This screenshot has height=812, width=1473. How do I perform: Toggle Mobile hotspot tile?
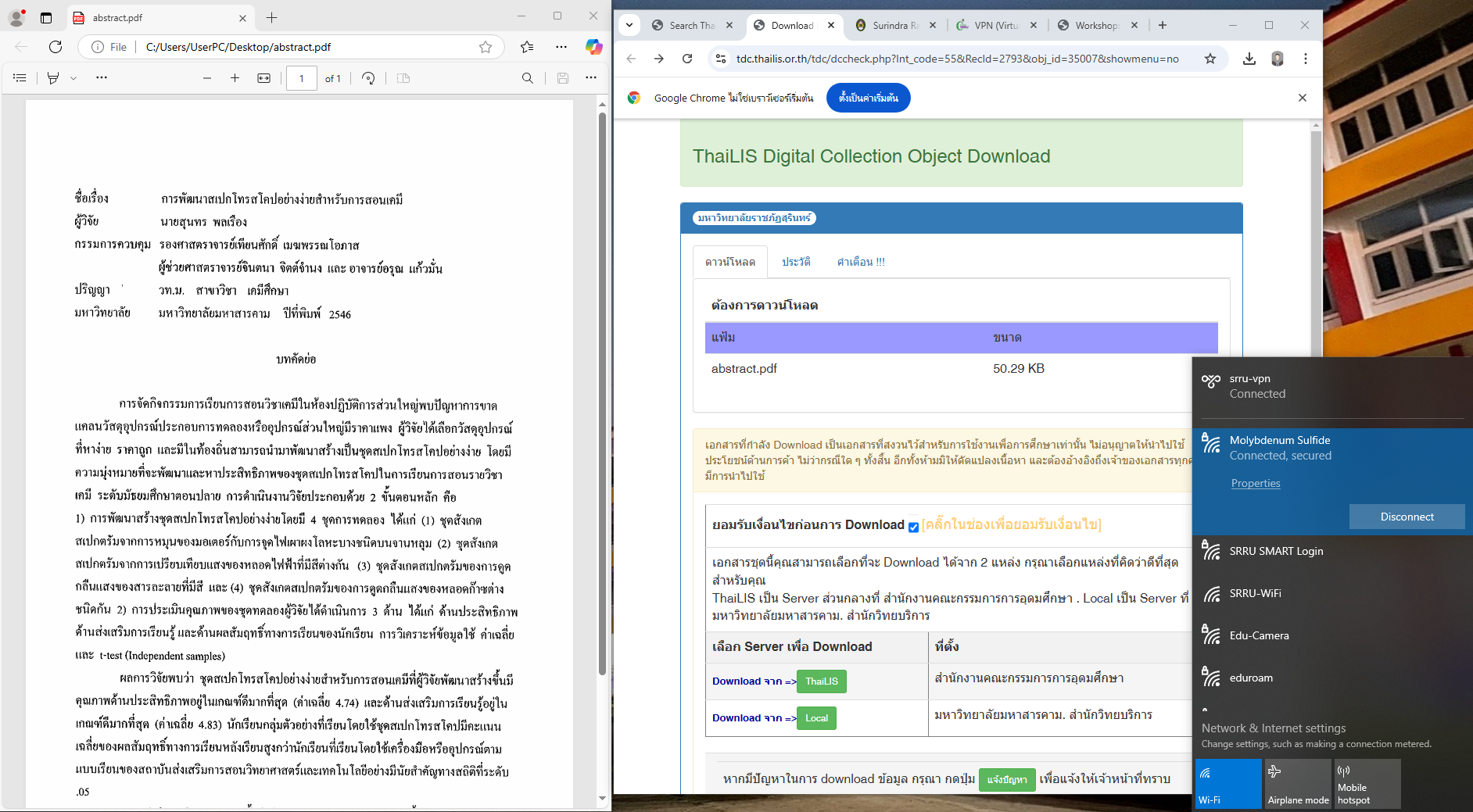[1367, 784]
